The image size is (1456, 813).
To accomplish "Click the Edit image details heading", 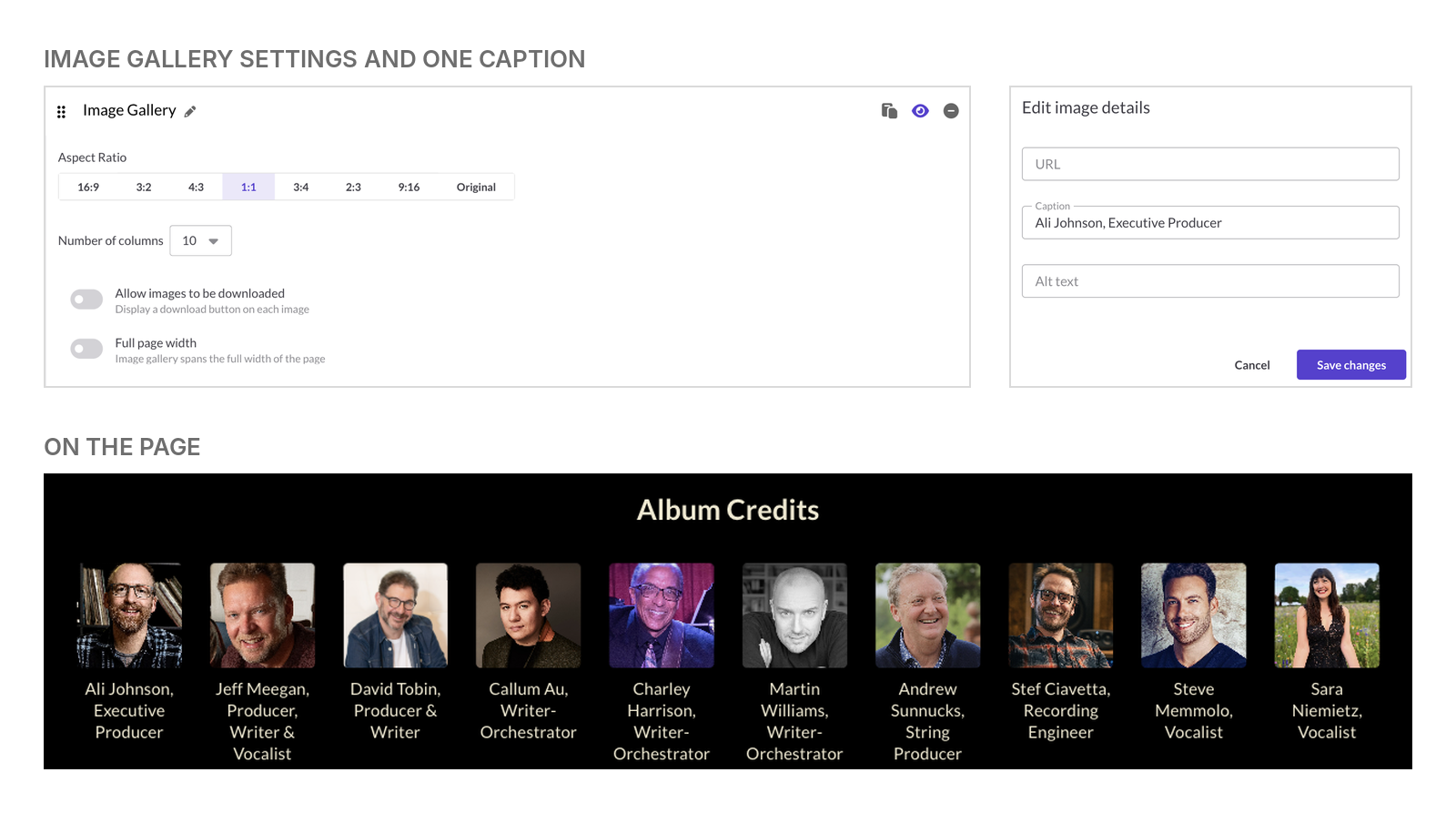I will point(1086,107).
